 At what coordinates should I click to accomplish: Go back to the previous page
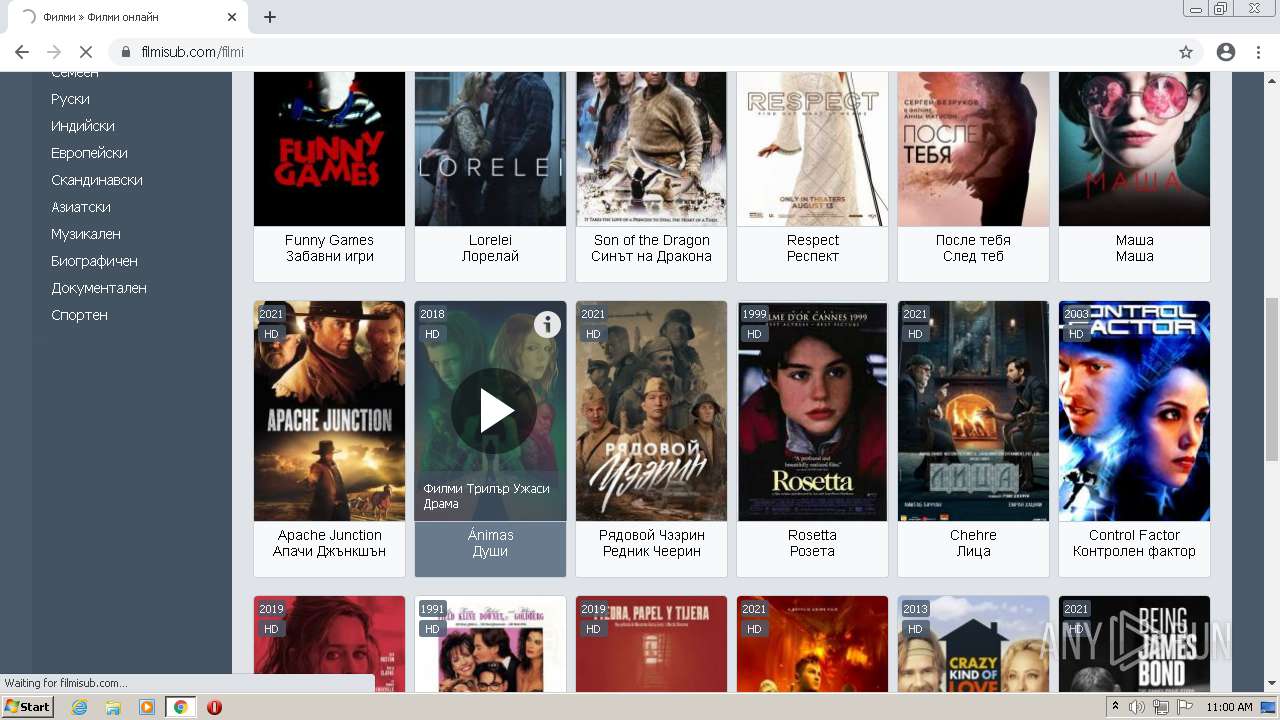point(22,52)
